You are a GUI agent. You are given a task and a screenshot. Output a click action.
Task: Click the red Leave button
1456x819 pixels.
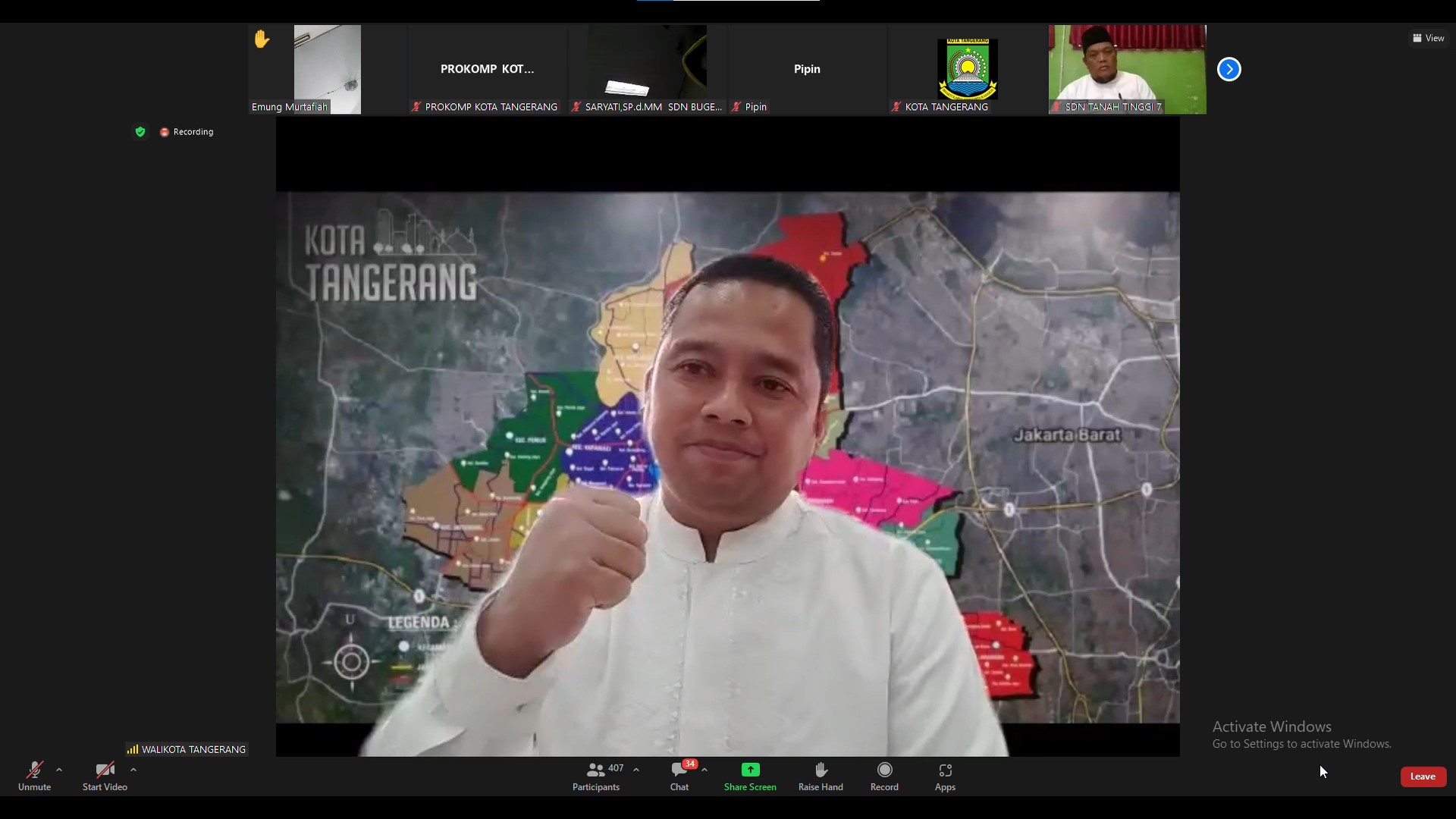1423,777
